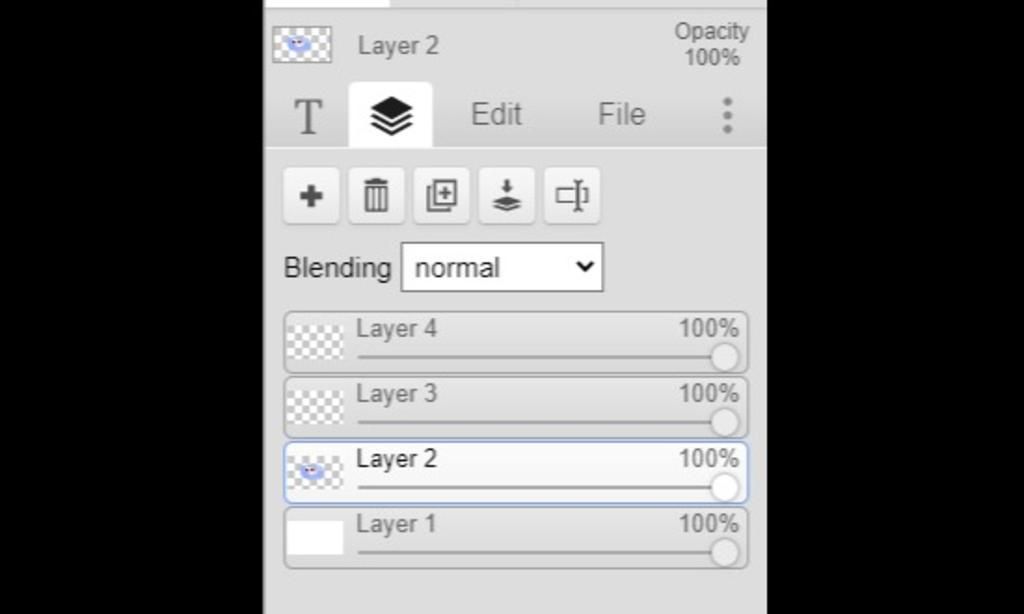Click the add new layer plus icon
The image size is (1024, 614).
click(x=311, y=195)
